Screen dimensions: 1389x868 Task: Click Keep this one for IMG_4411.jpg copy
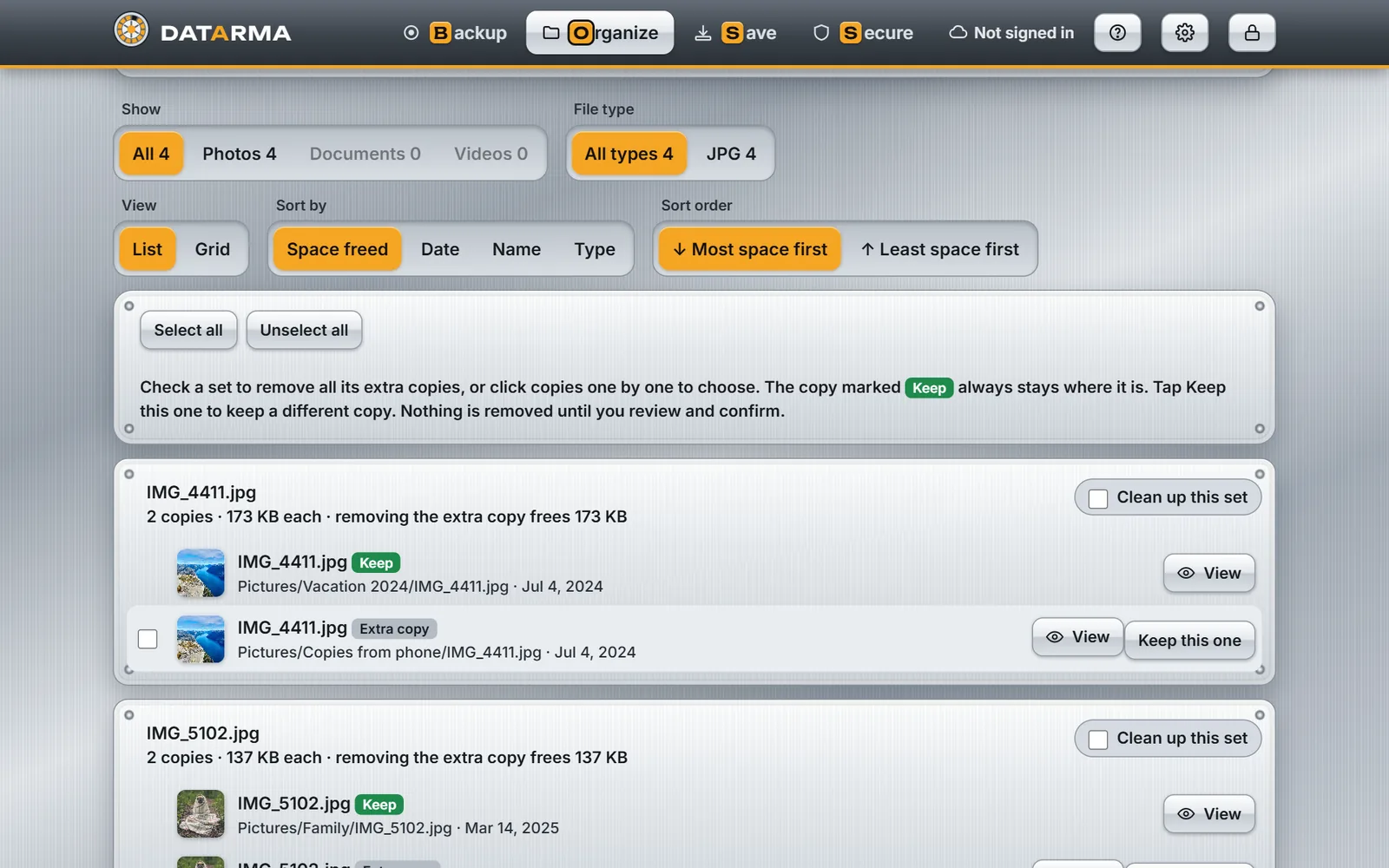pyautogui.click(x=1189, y=641)
